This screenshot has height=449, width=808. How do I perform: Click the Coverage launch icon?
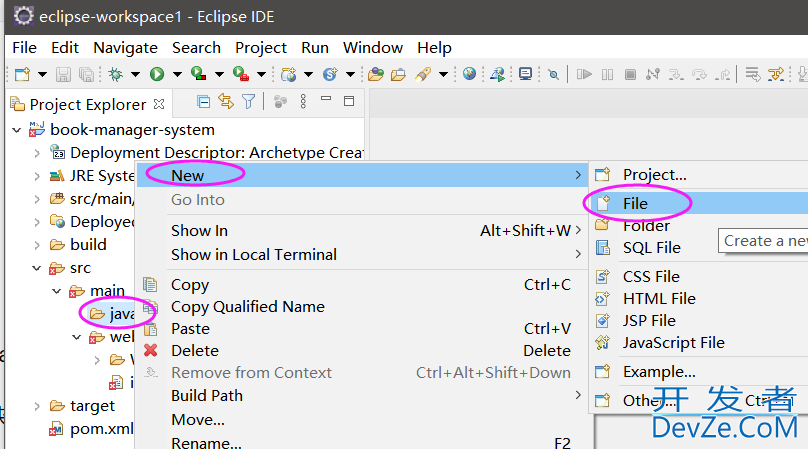click(198, 75)
